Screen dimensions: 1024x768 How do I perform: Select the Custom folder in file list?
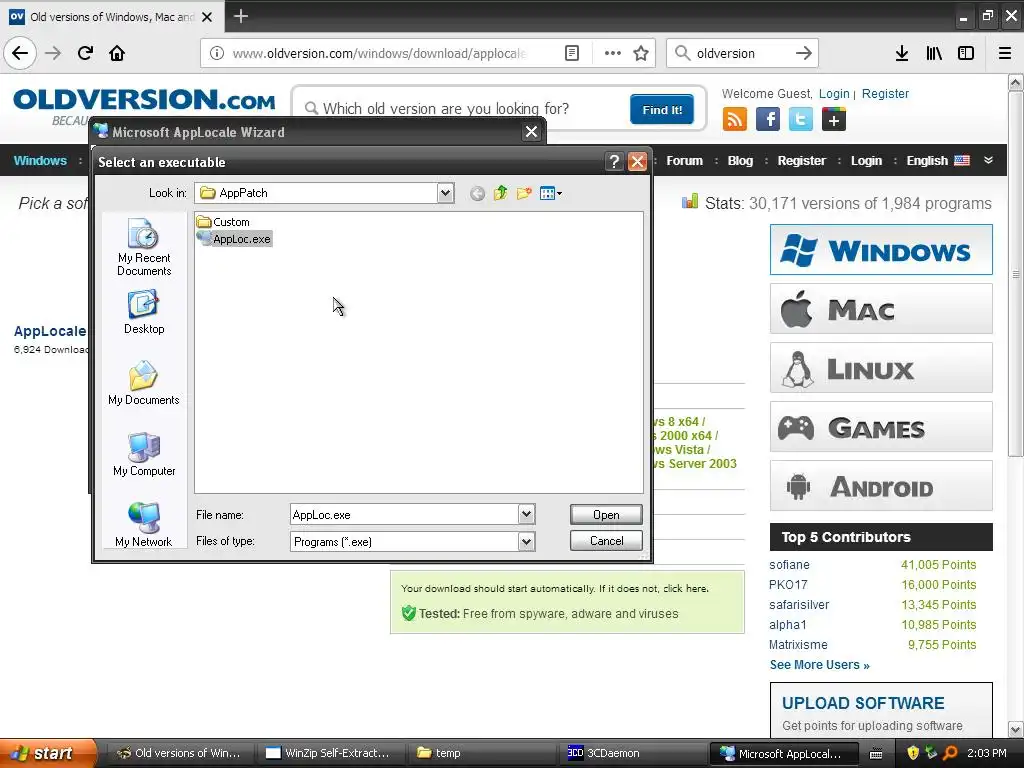click(x=223, y=222)
